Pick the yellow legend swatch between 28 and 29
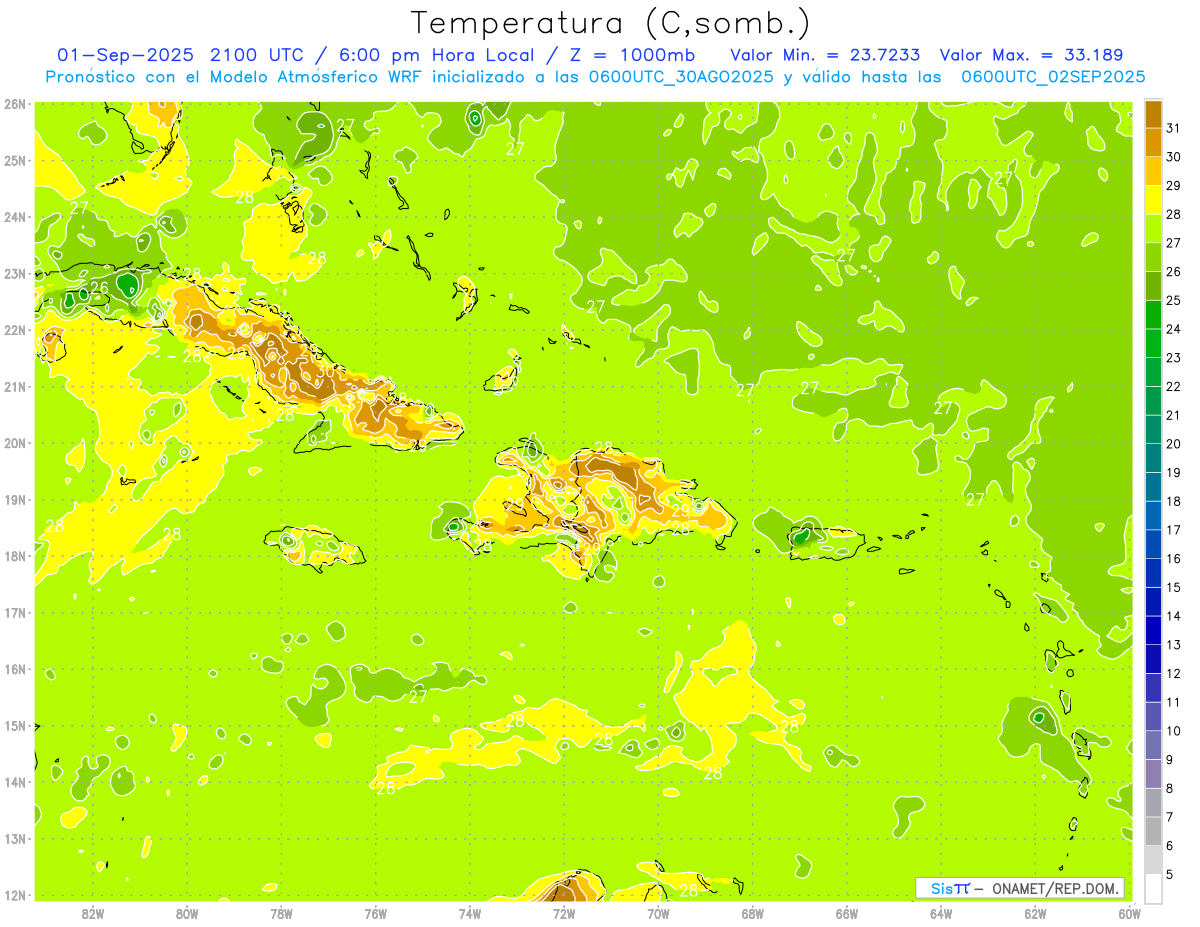The height and width of the screenshot is (927, 1200). coord(1153,200)
